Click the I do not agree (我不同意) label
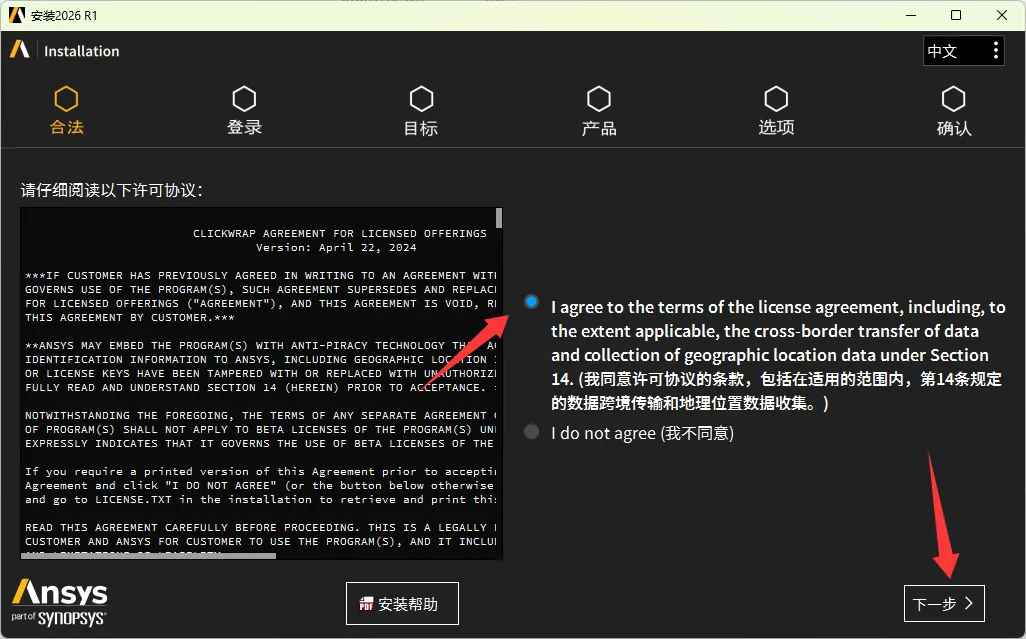The height and width of the screenshot is (639, 1026). point(642,433)
